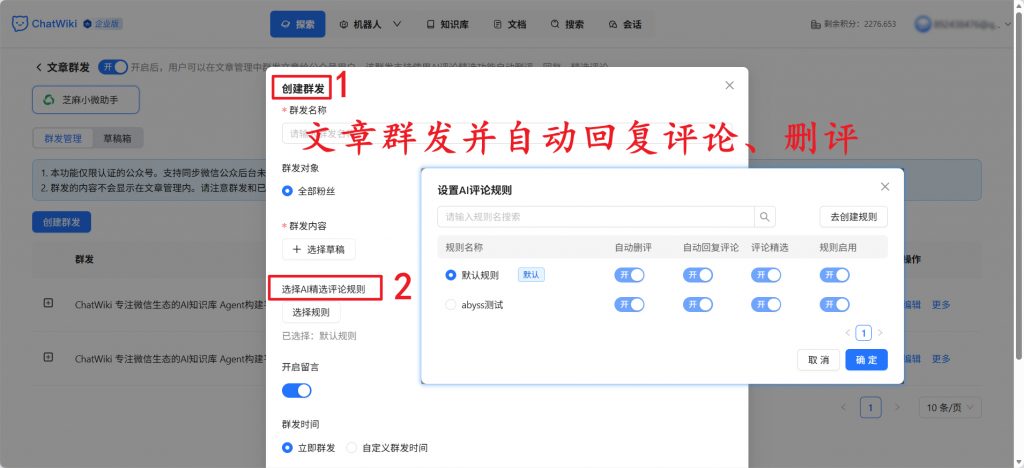Click the 选择草稿 button
The width and height of the screenshot is (1024, 468).
click(x=319, y=249)
